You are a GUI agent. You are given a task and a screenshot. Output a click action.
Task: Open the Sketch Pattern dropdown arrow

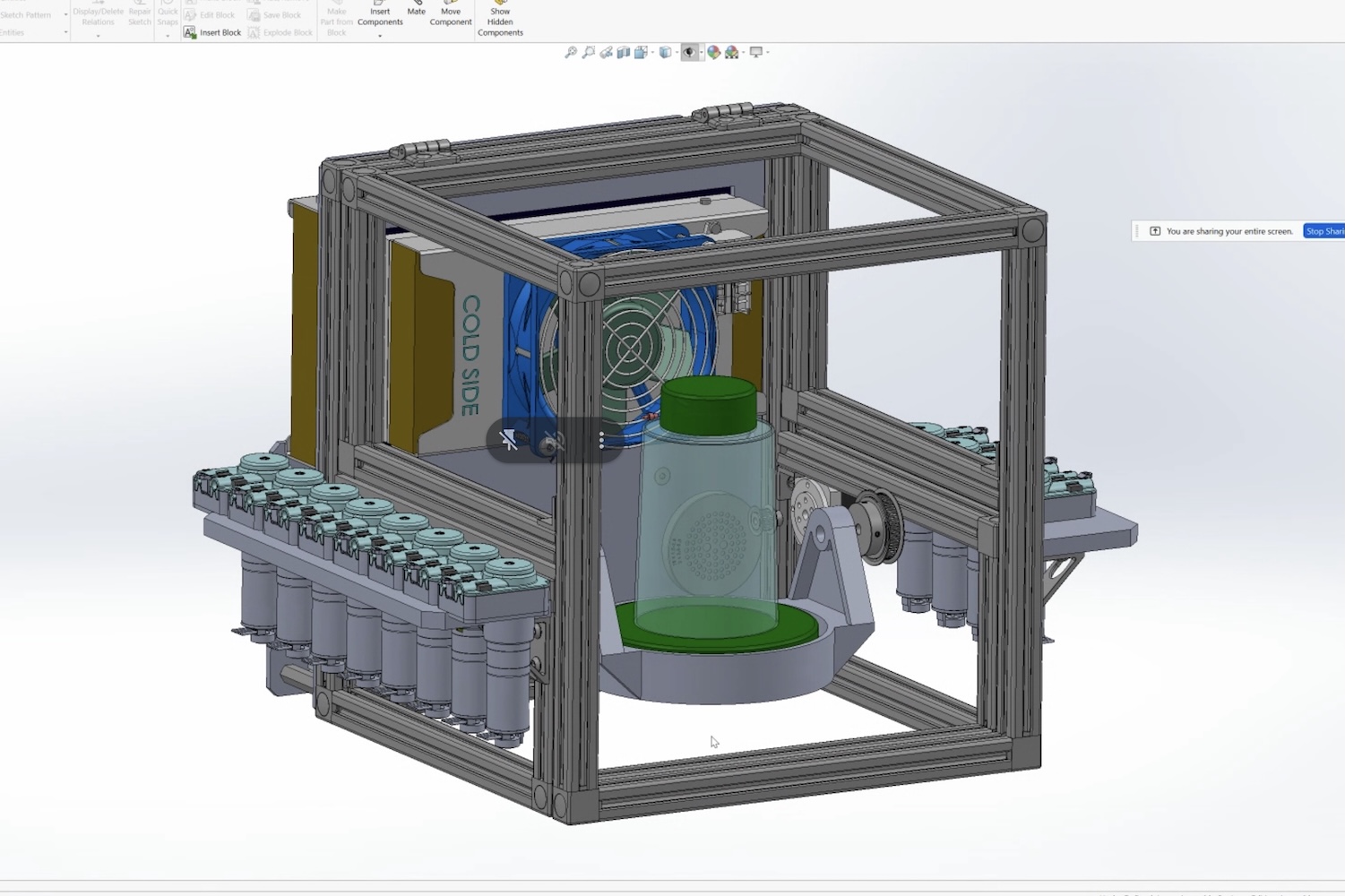[65, 15]
